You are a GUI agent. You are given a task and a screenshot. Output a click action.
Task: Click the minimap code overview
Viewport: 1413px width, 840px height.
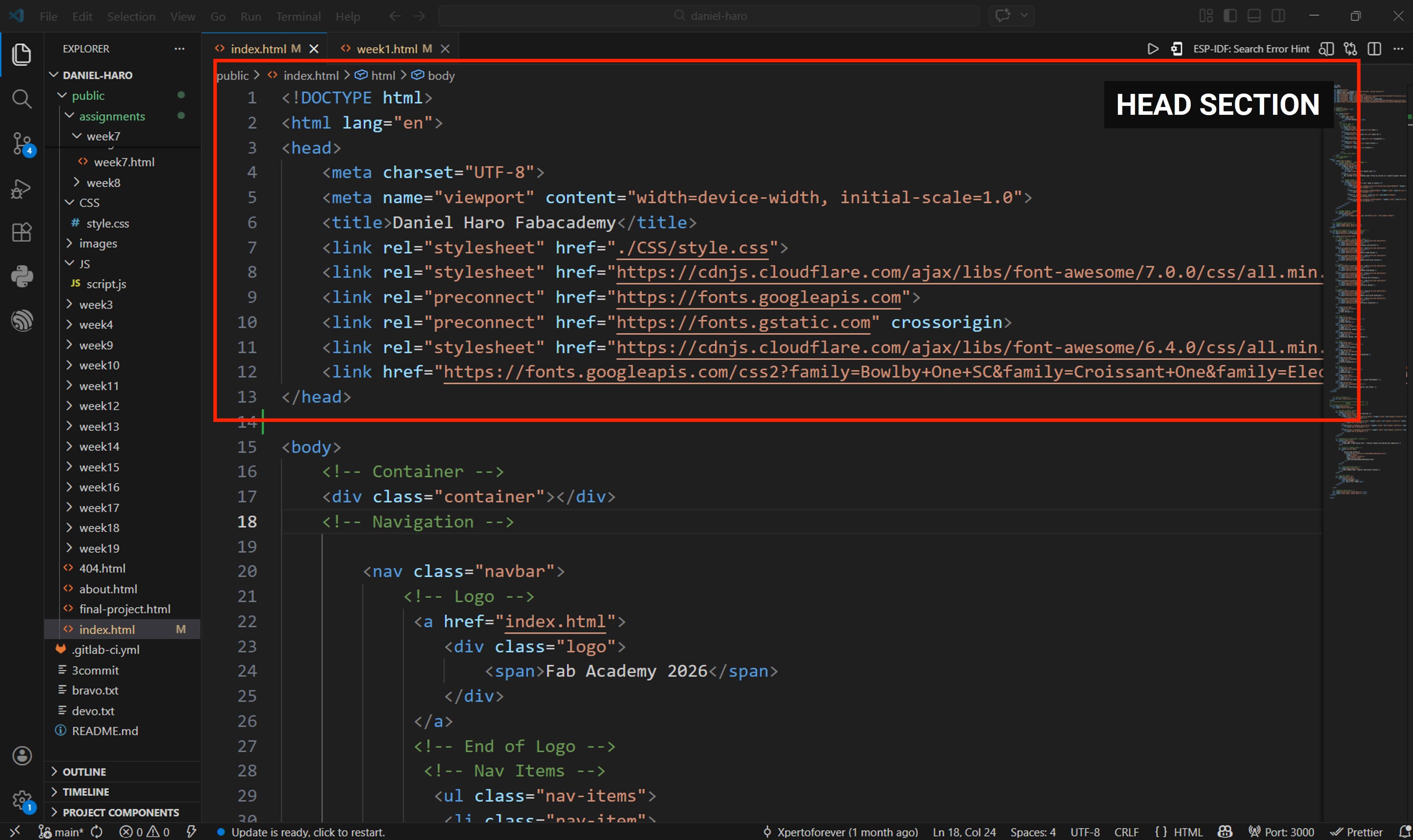click(x=1370, y=283)
